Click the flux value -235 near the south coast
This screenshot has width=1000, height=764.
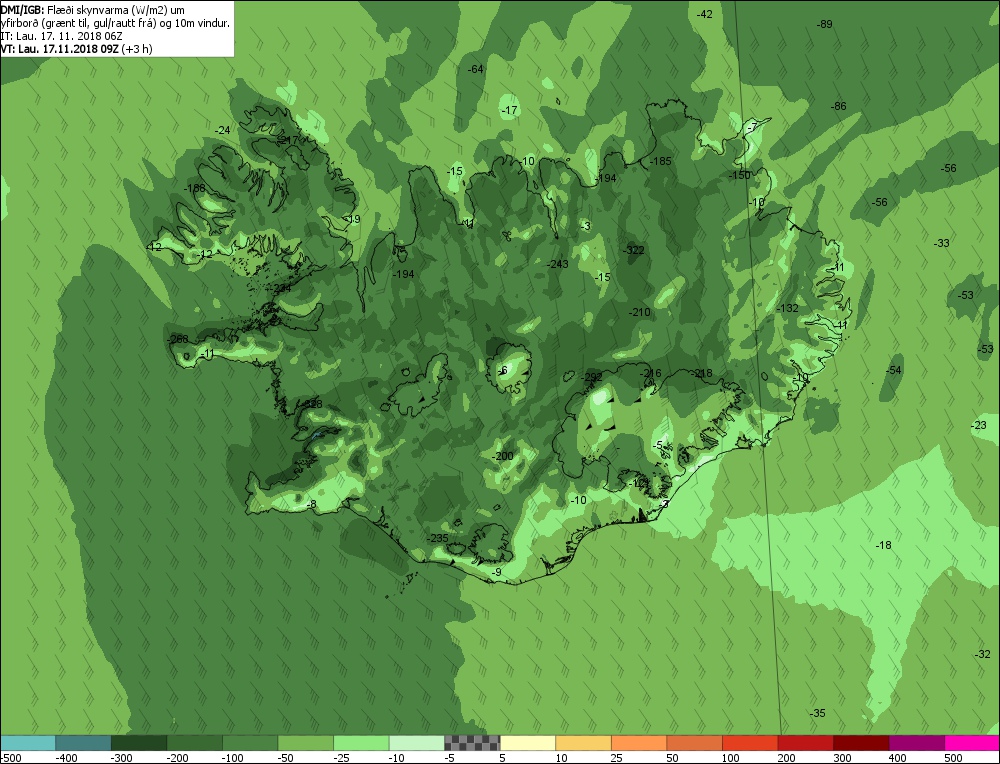[x=437, y=538]
